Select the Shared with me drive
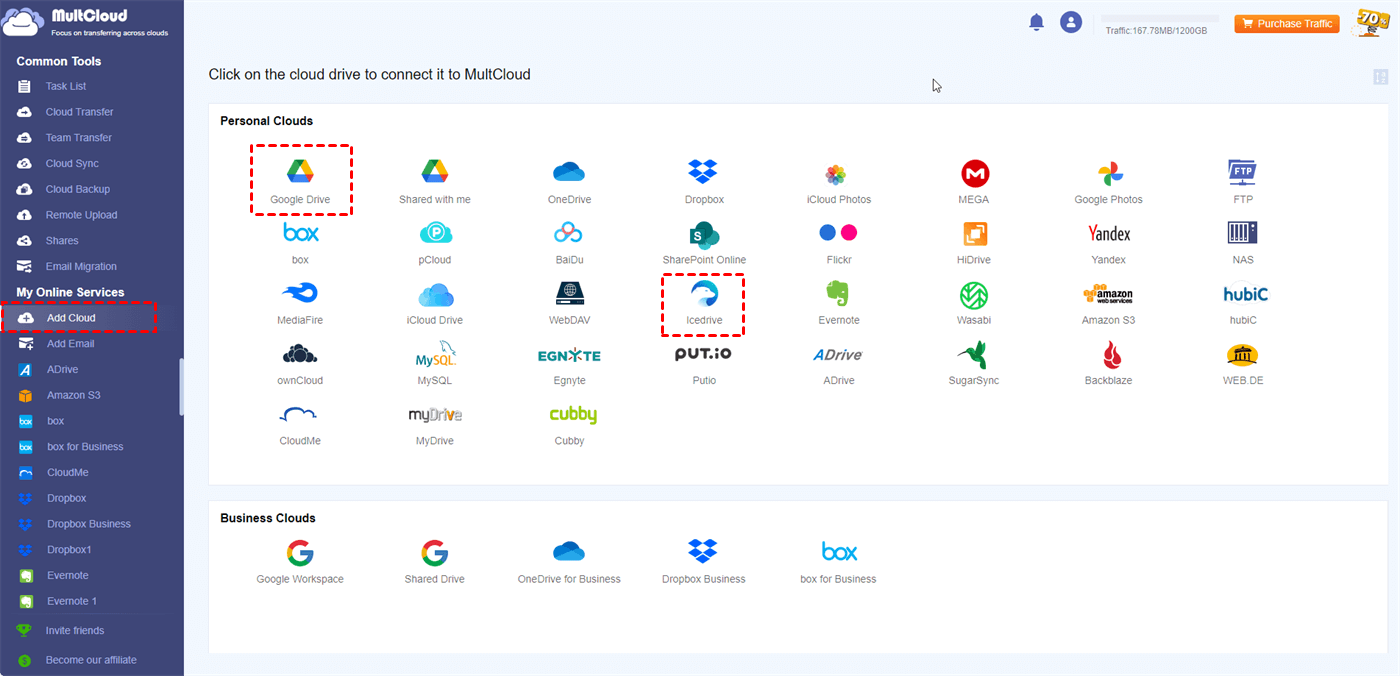The image size is (1400, 676). [434, 182]
